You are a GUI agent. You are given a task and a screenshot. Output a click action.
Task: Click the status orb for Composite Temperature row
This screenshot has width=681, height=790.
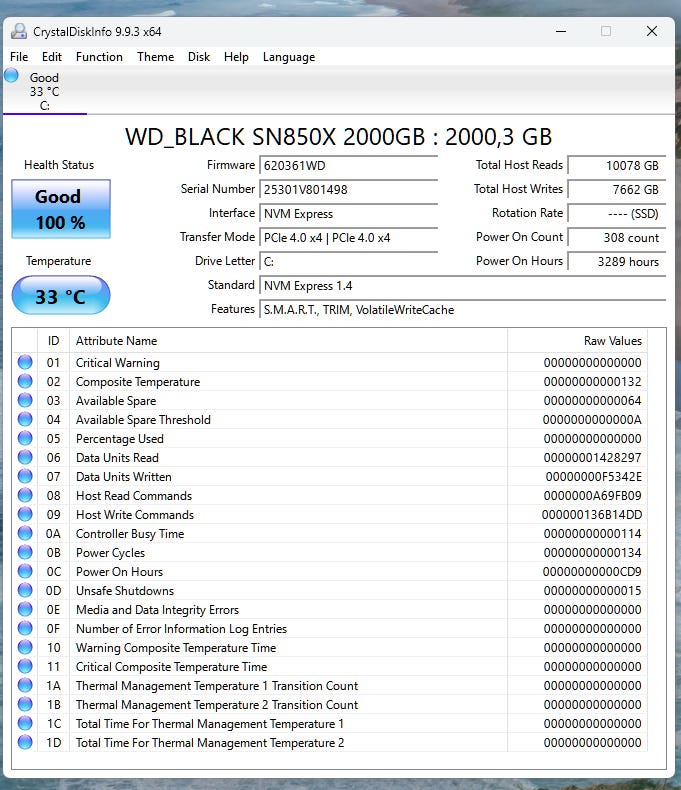(x=25, y=381)
